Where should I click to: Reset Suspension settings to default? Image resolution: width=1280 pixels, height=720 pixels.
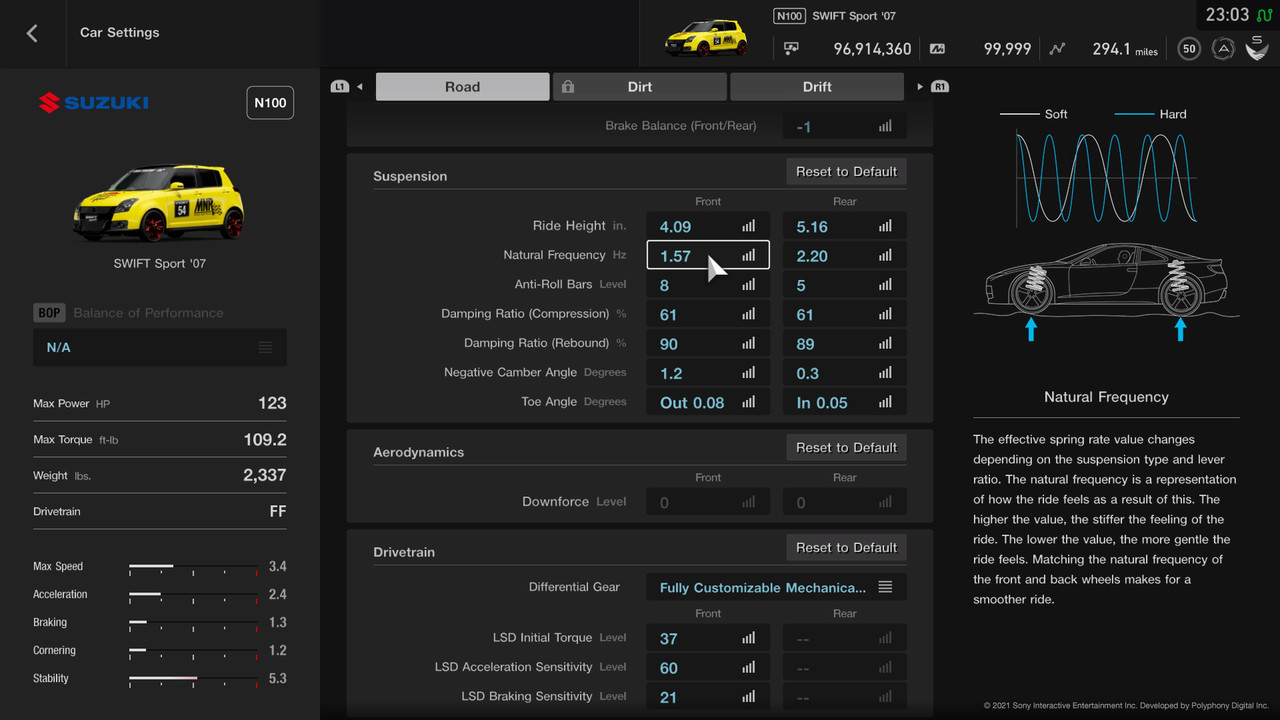[x=846, y=171]
